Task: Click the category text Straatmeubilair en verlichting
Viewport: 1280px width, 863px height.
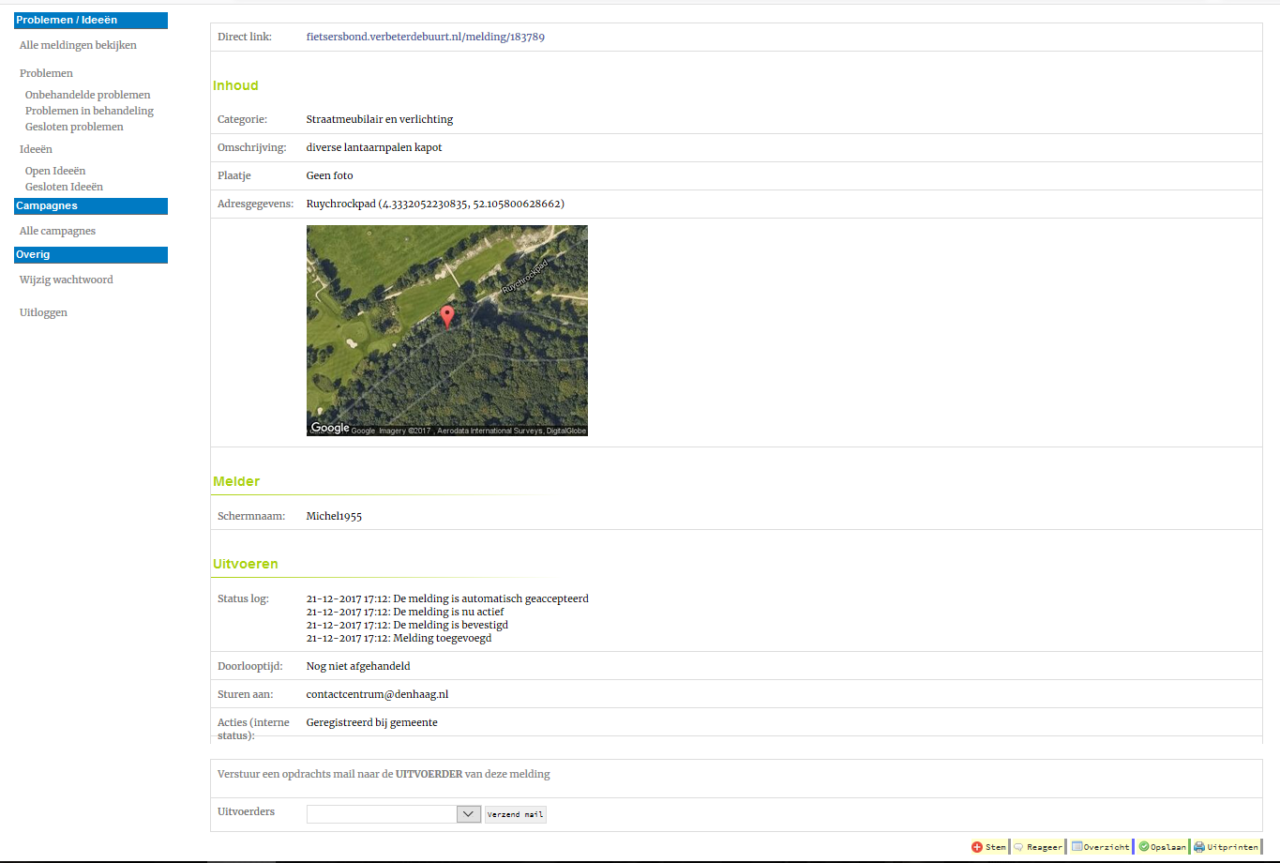Action: [379, 119]
